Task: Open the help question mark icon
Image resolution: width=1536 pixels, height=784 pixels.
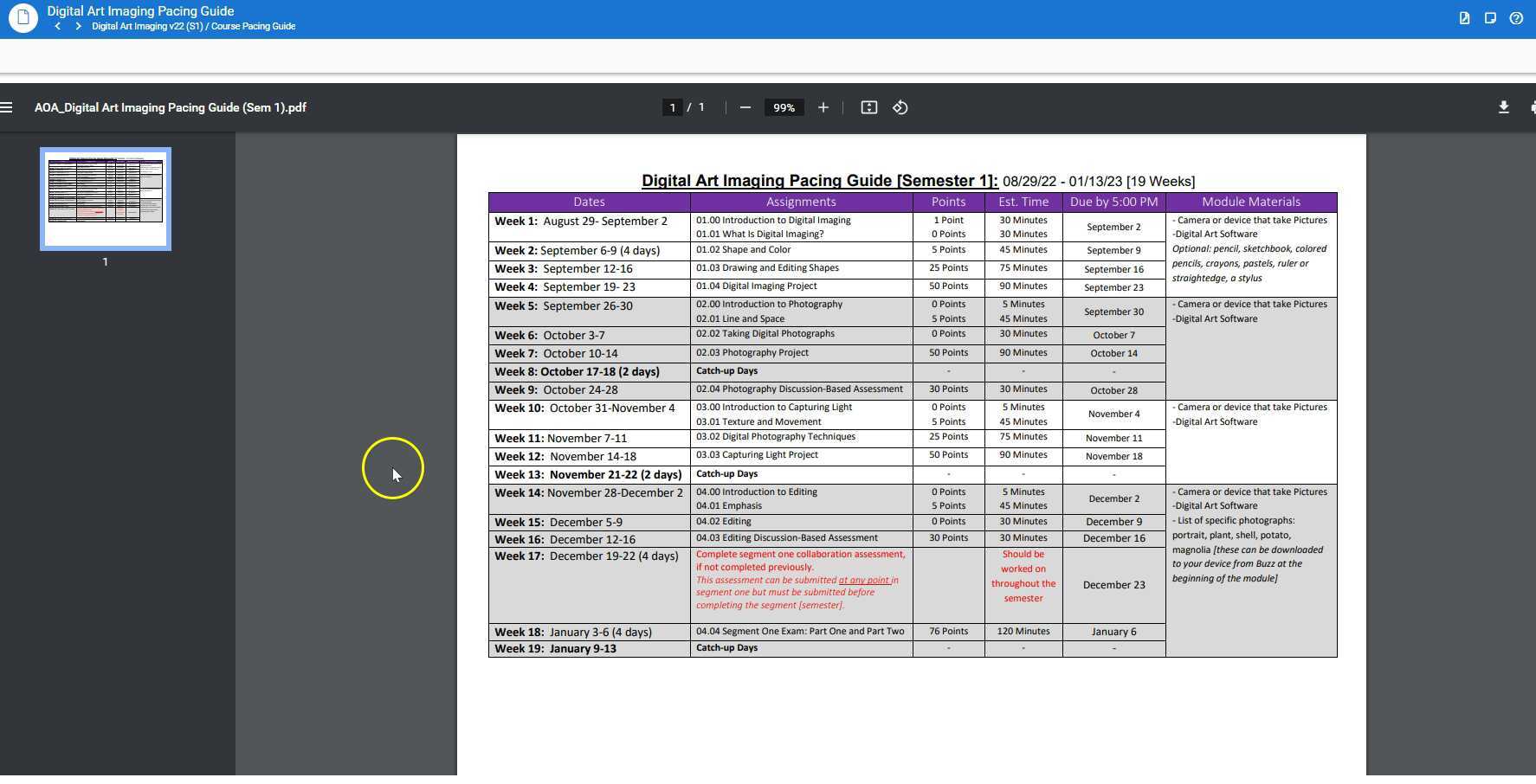Action: [1516, 18]
